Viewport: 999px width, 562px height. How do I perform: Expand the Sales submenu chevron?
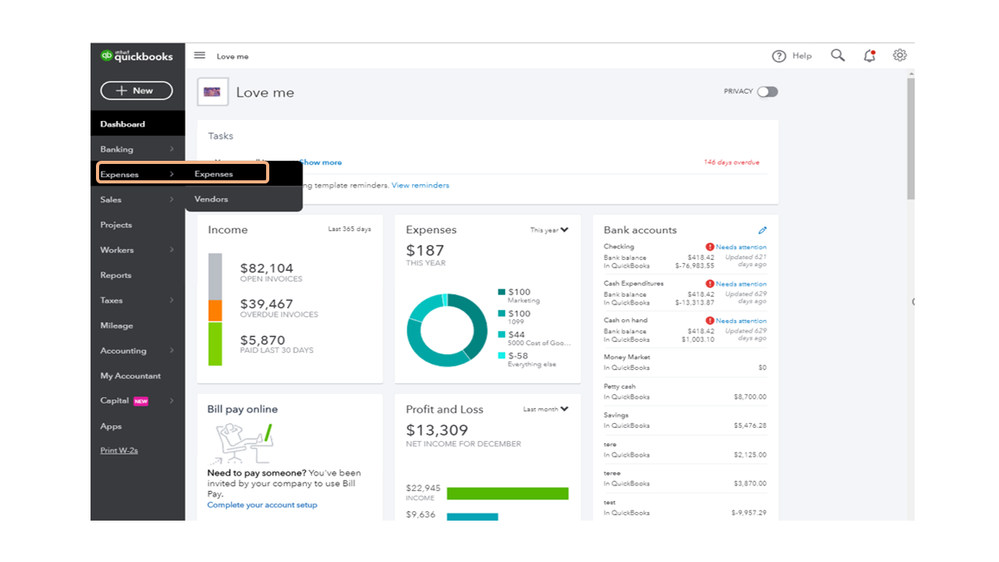pyautogui.click(x=171, y=199)
